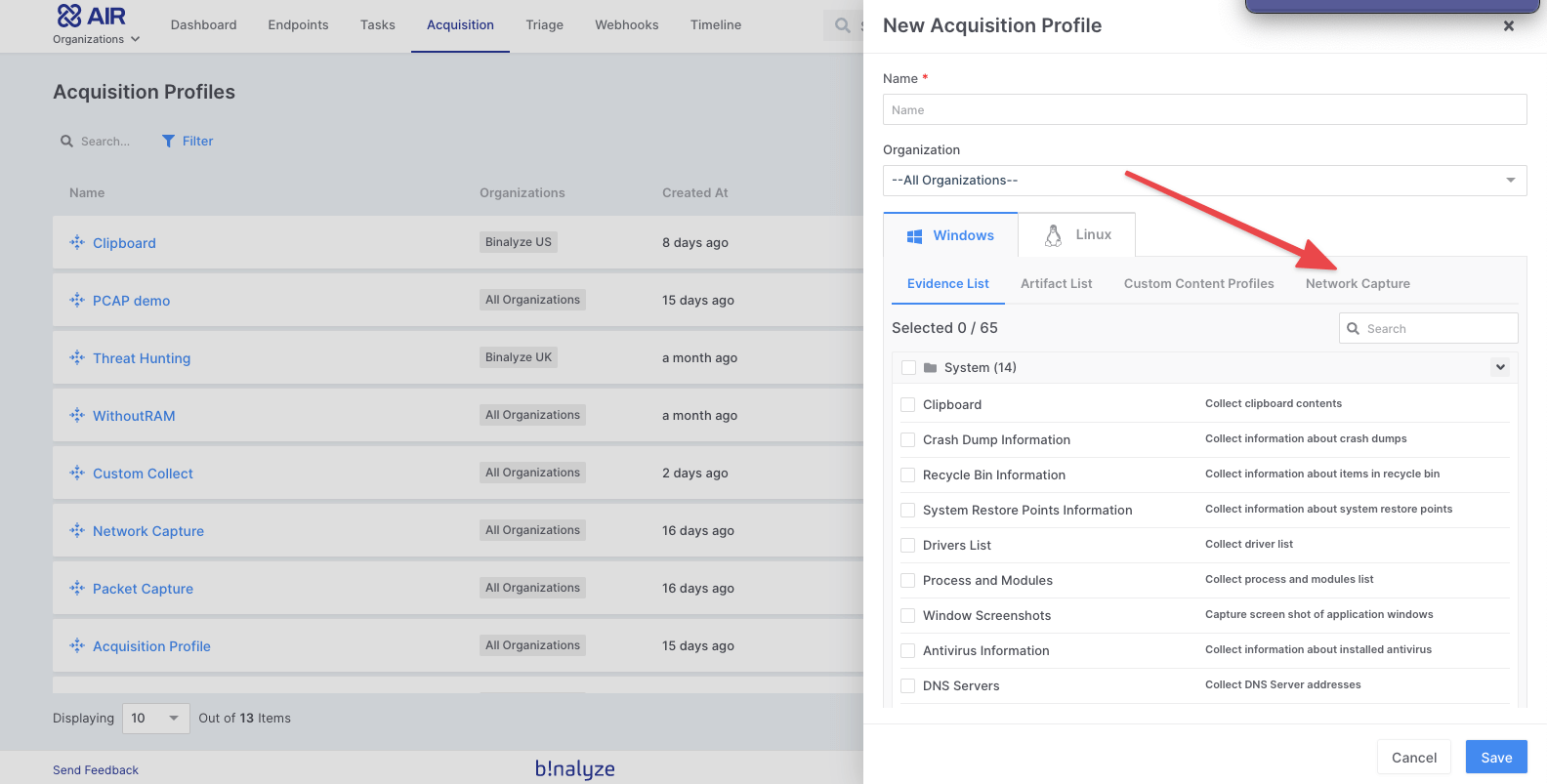Click the profile Name input field
This screenshot has width=1547, height=784.
(x=1204, y=110)
